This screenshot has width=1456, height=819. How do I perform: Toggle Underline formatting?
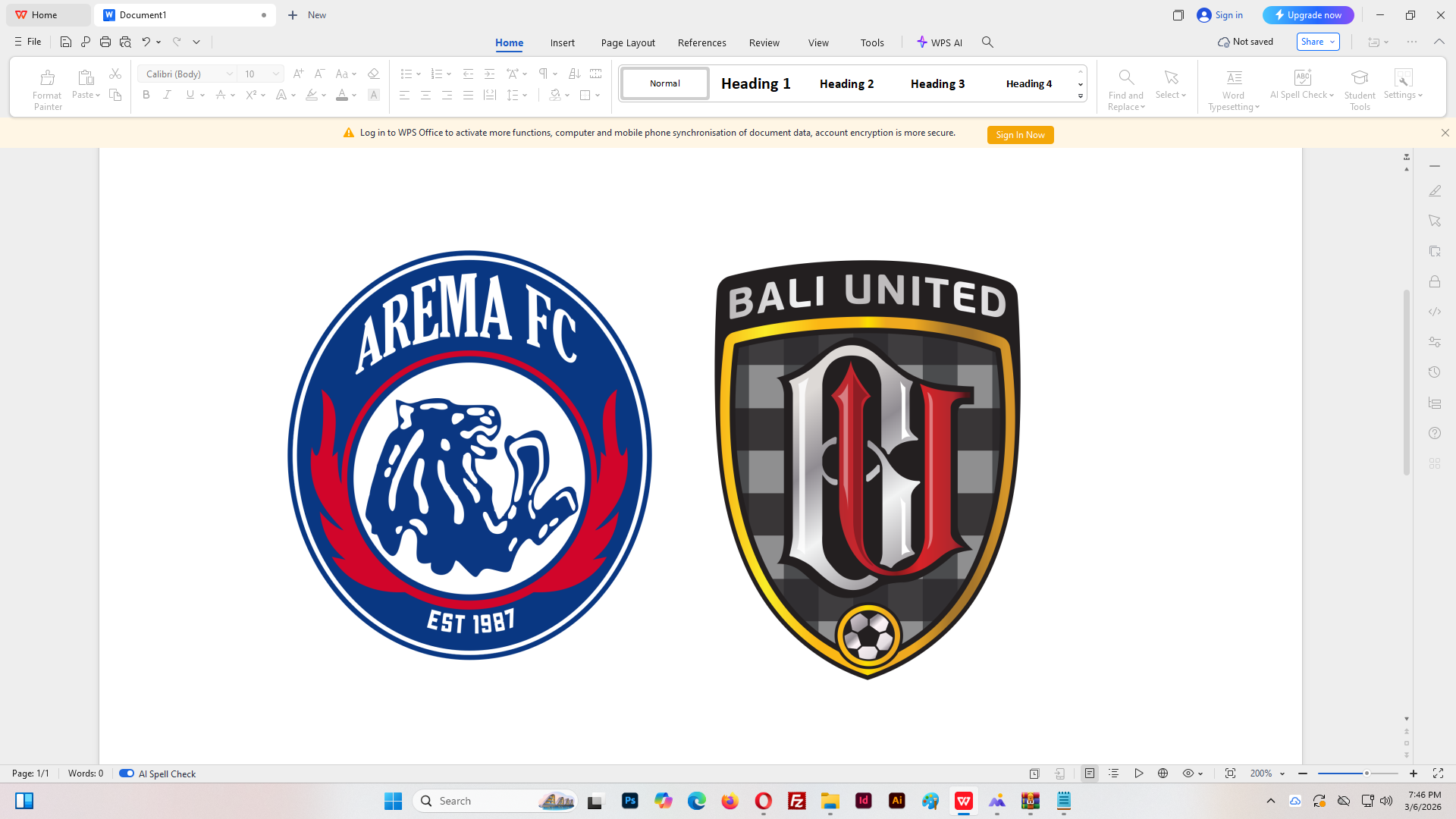(x=190, y=95)
